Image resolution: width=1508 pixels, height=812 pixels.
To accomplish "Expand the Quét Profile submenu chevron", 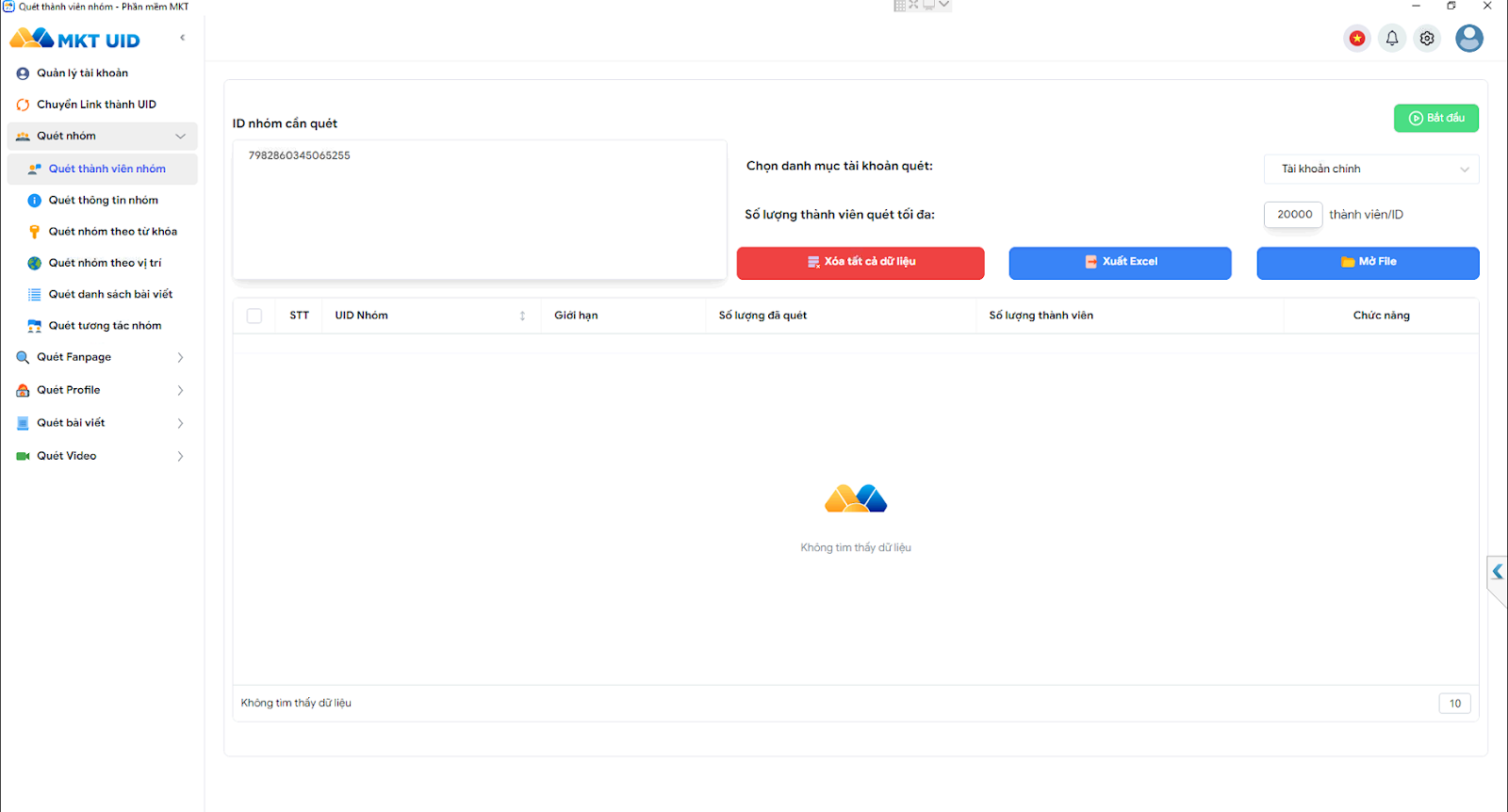I will click(180, 390).
